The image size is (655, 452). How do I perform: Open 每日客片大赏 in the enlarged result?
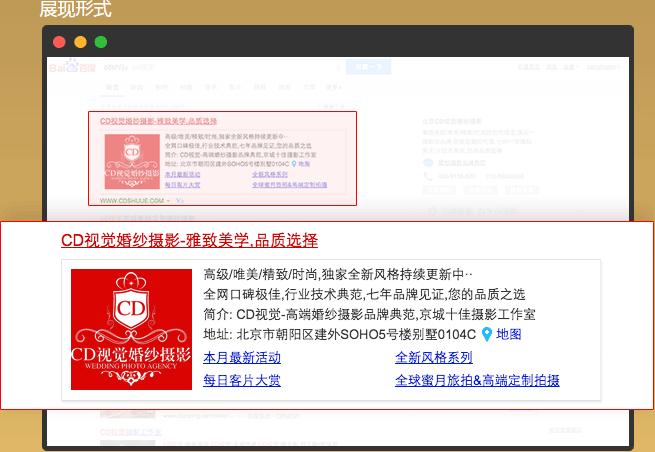(242, 380)
